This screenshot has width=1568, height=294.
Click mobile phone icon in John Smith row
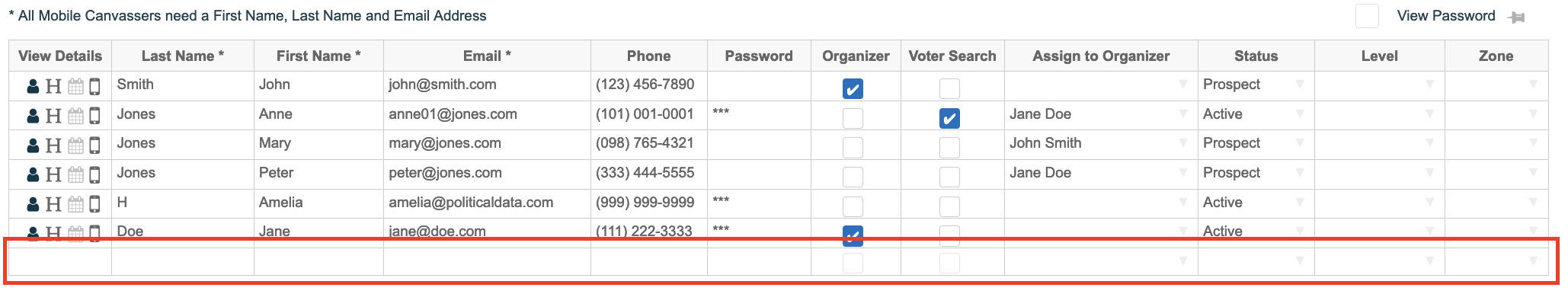[94, 86]
